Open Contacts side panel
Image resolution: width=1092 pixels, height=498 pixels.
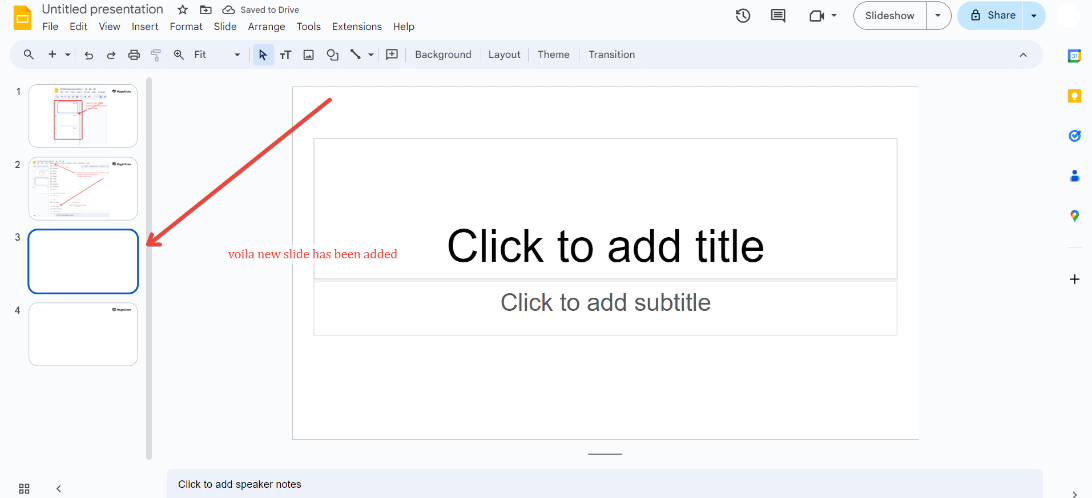tap(1075, 176)
